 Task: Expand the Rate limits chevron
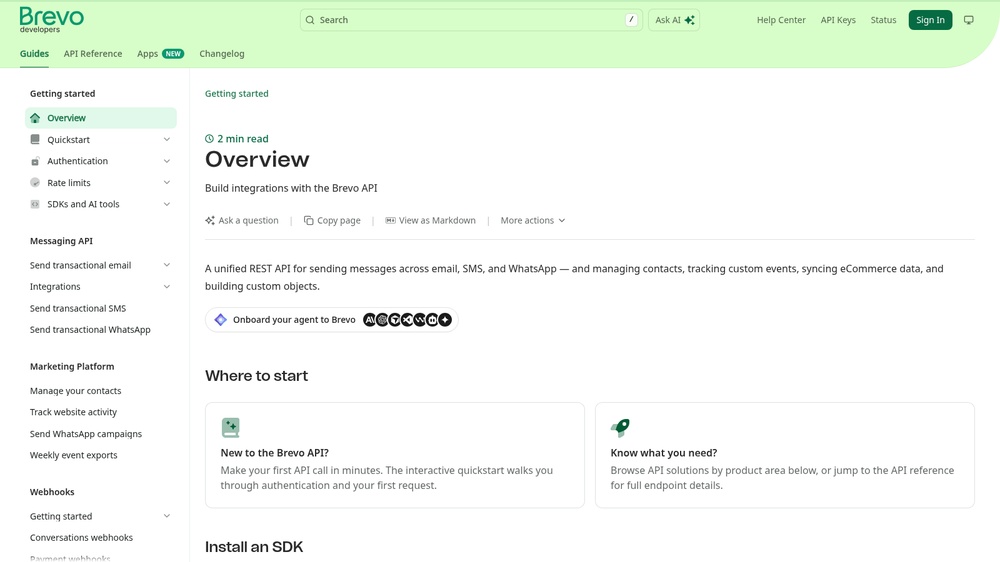[166, 182]
